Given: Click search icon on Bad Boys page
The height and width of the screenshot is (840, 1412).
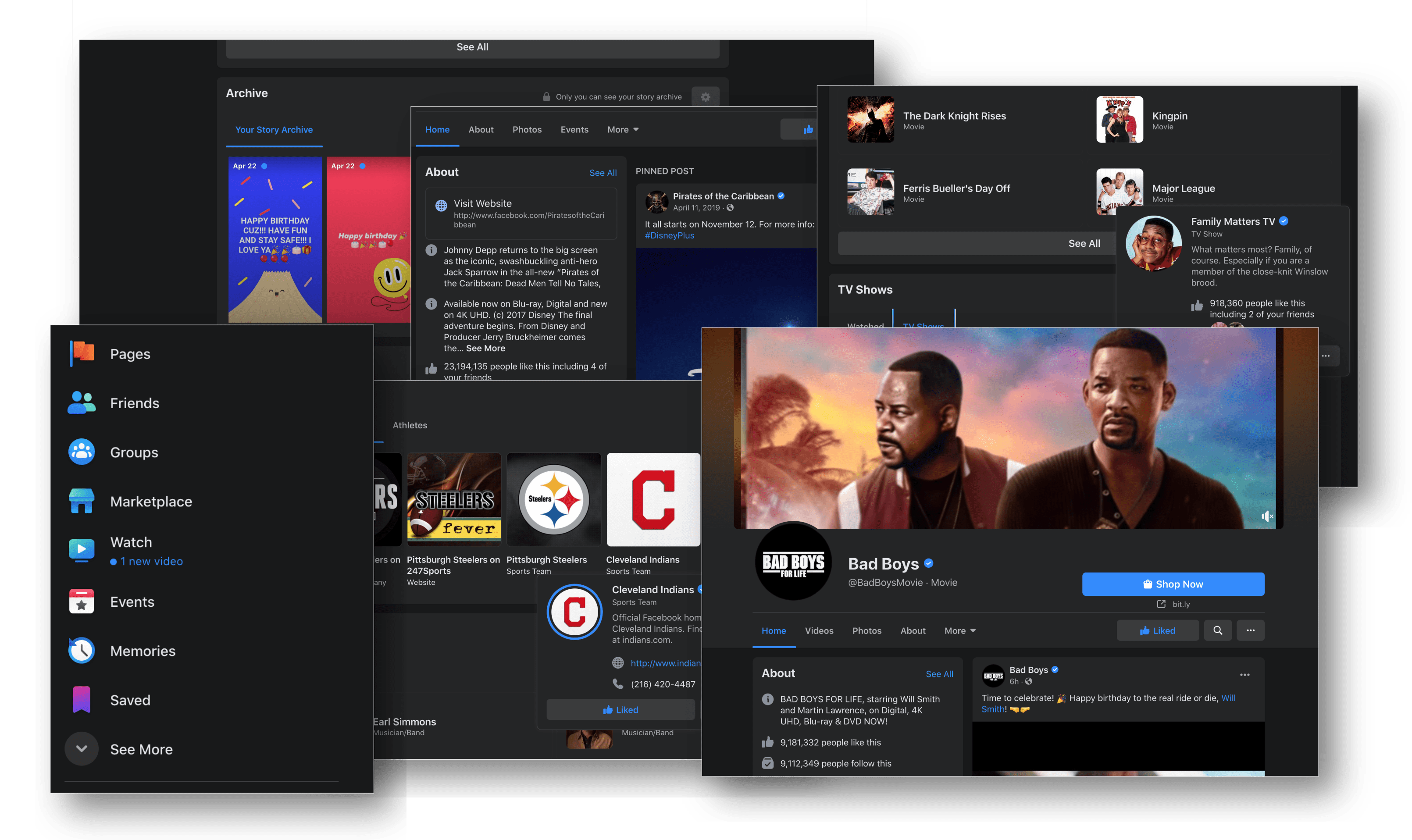Looking at the screenshot, I should tap(1217, 630).
